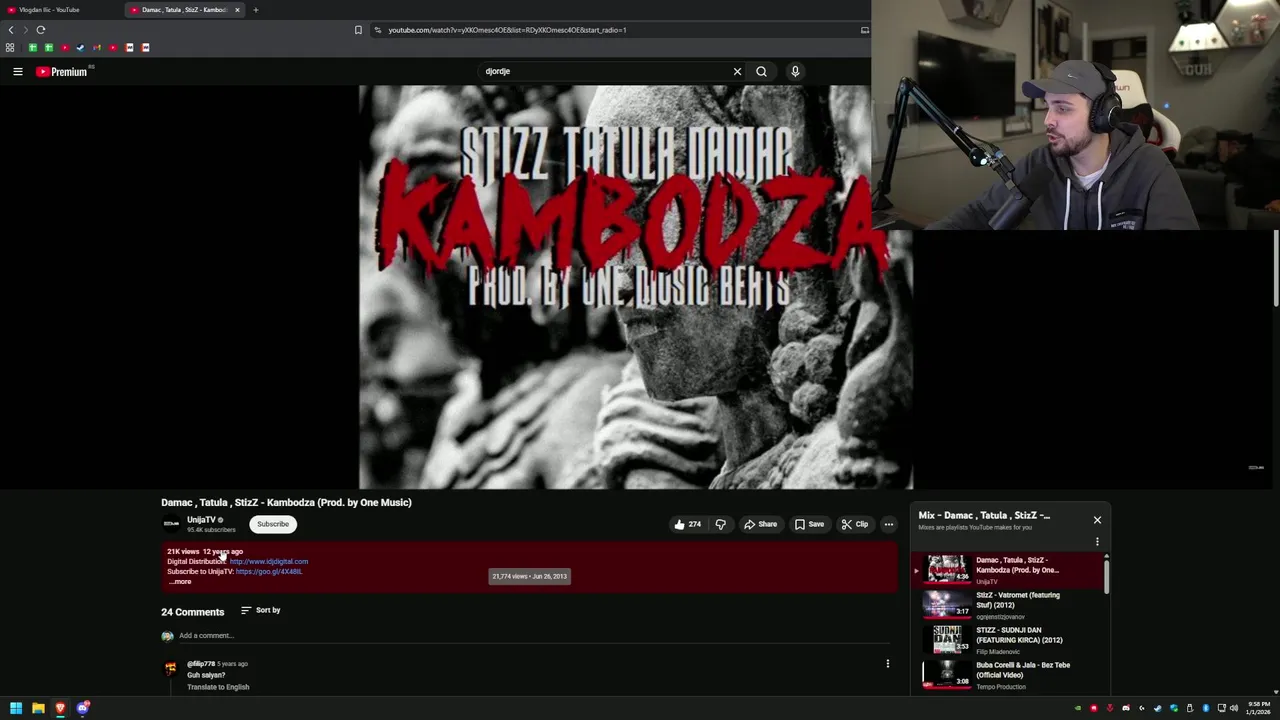Open File Explorer from the taskbar

pyautogui.click(x=38, y=708)
